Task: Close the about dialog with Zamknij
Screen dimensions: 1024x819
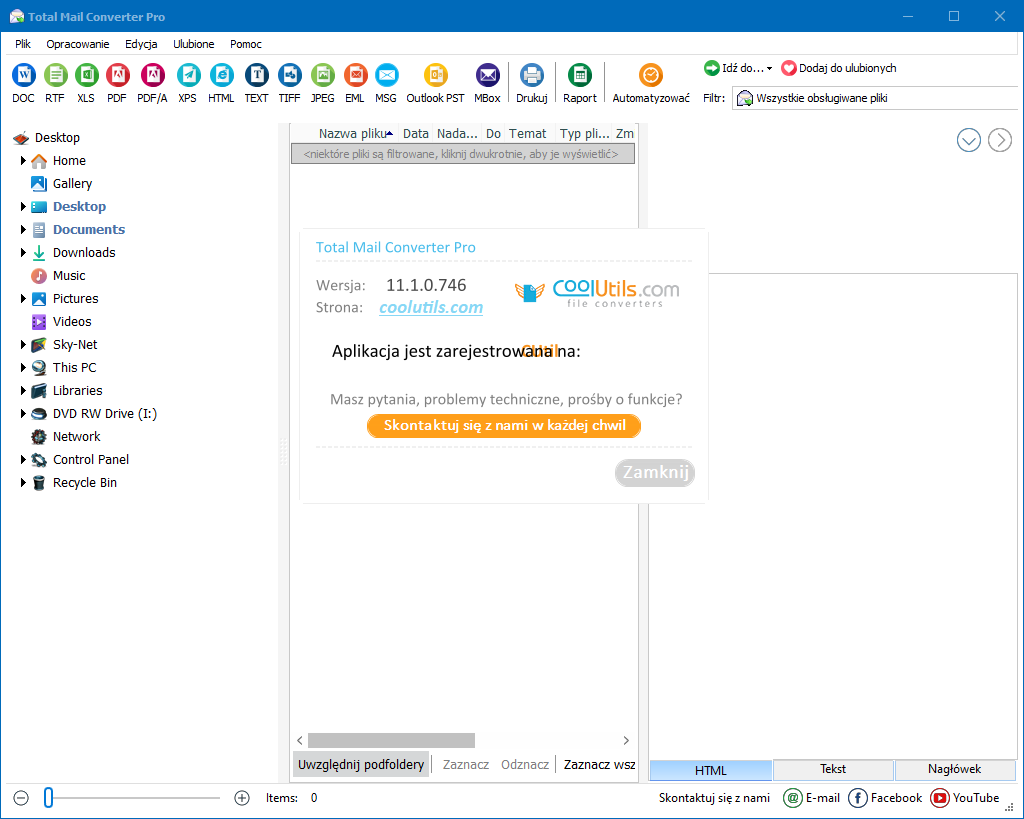Action: click(x=655, y=472)
